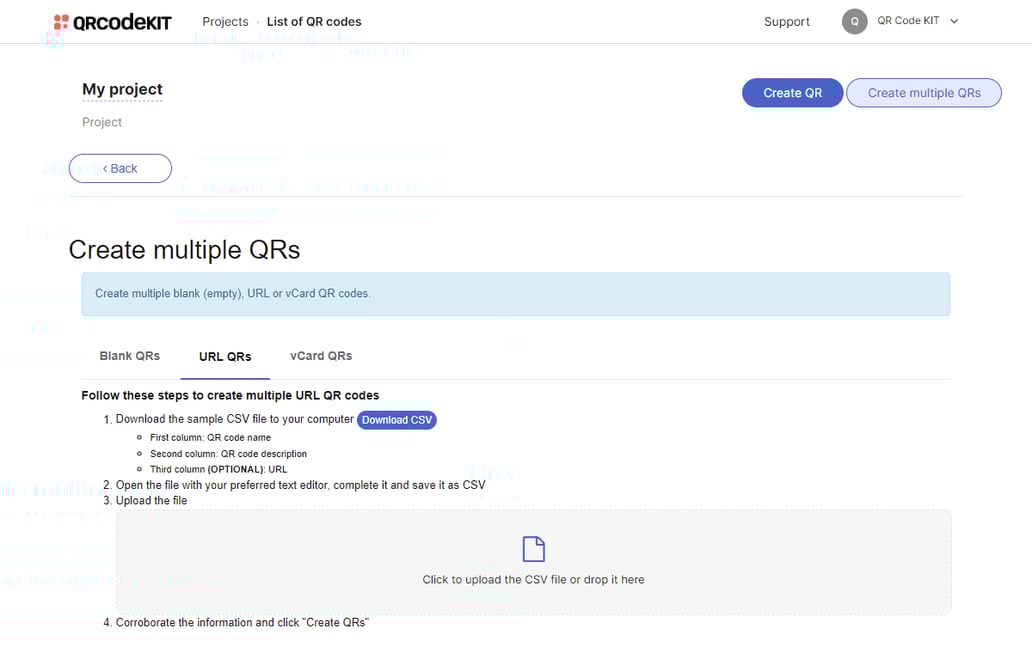Viewport: 1032px width, 653px height.
Task: Click the 'My project' title to edit
Action: click(x=122, y=89)
